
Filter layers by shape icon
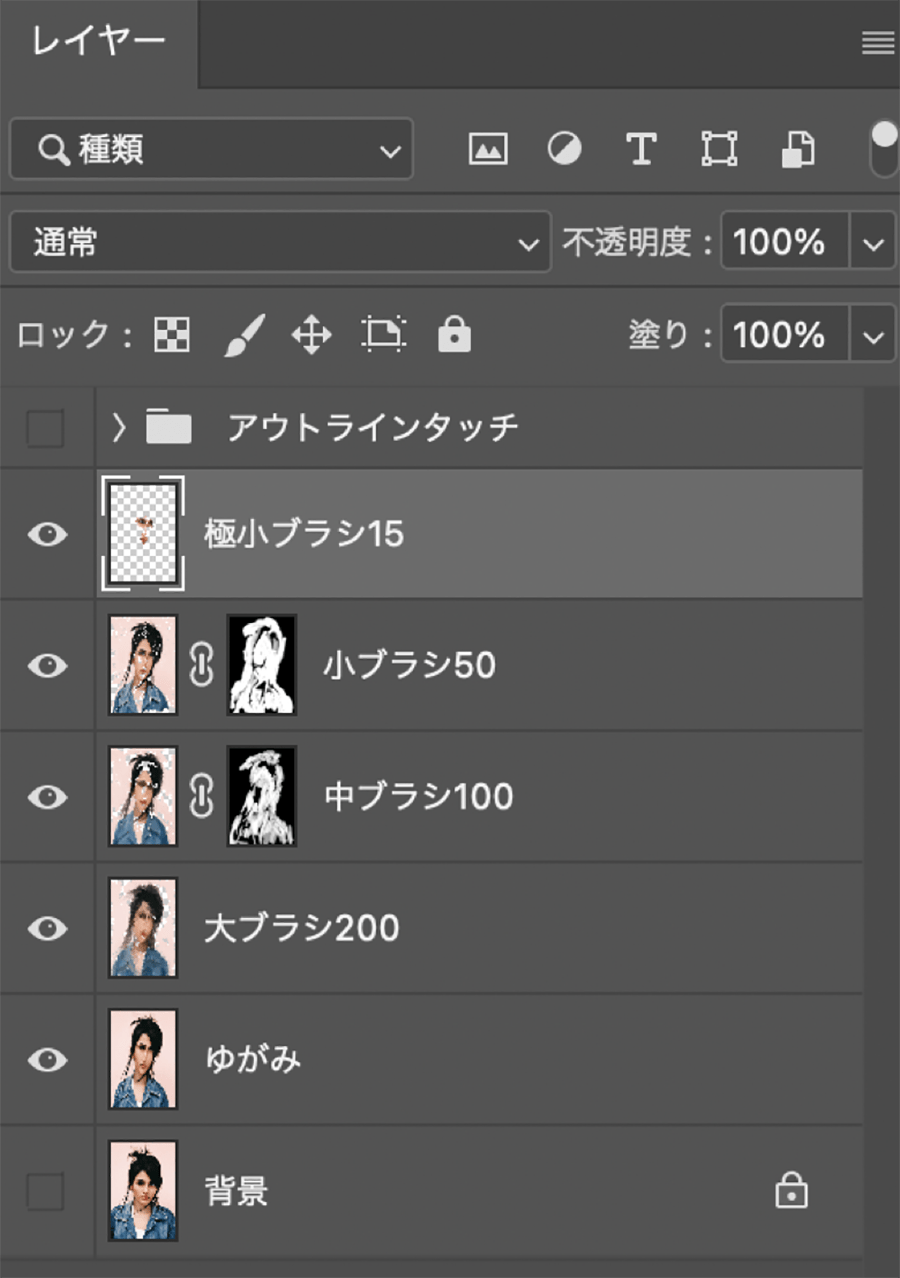click(x=719, y=149)
